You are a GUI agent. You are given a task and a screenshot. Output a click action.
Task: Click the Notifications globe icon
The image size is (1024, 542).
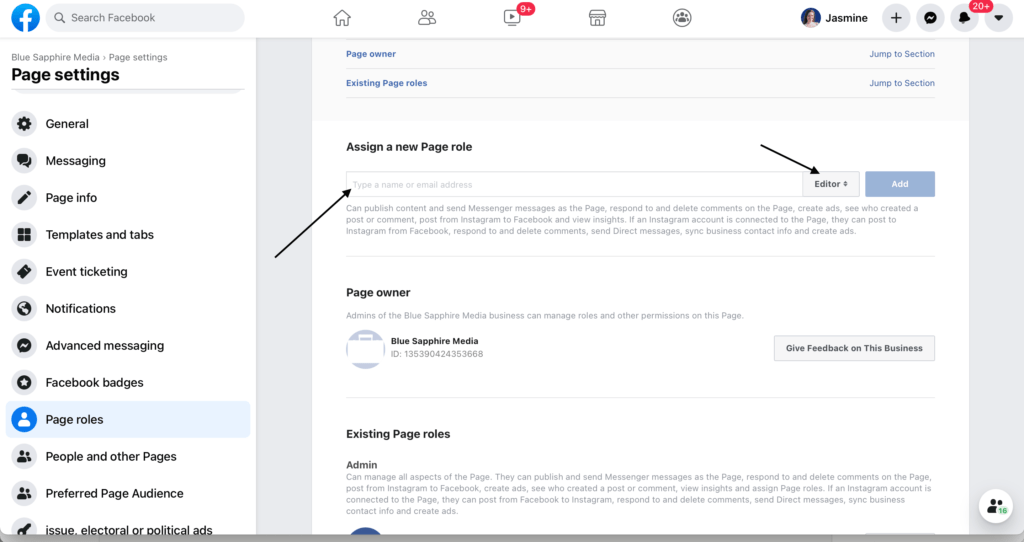pyautogui.click(x=24, y=308)
